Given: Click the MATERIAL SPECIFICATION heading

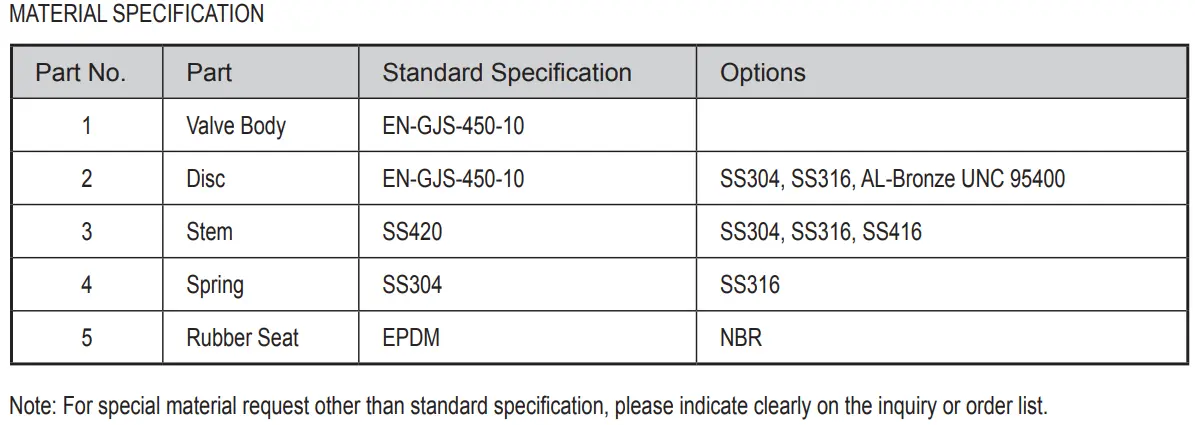Looking at the screenshot, I should point(136,14).
